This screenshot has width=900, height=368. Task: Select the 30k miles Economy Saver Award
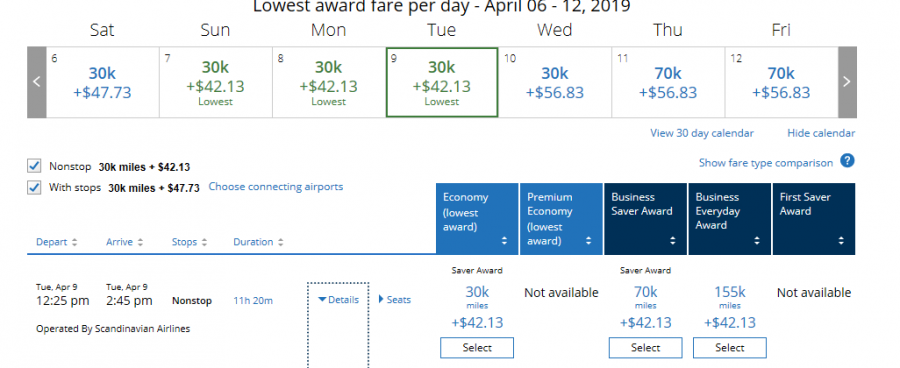pos(477,348)
